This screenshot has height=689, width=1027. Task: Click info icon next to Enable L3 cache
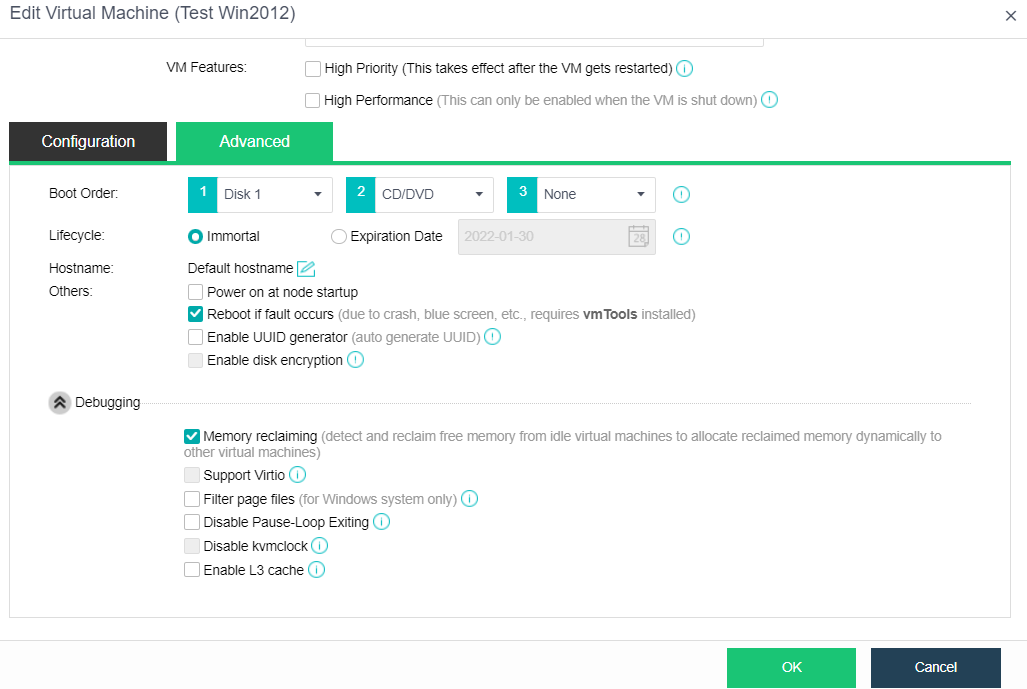(317, 570)
